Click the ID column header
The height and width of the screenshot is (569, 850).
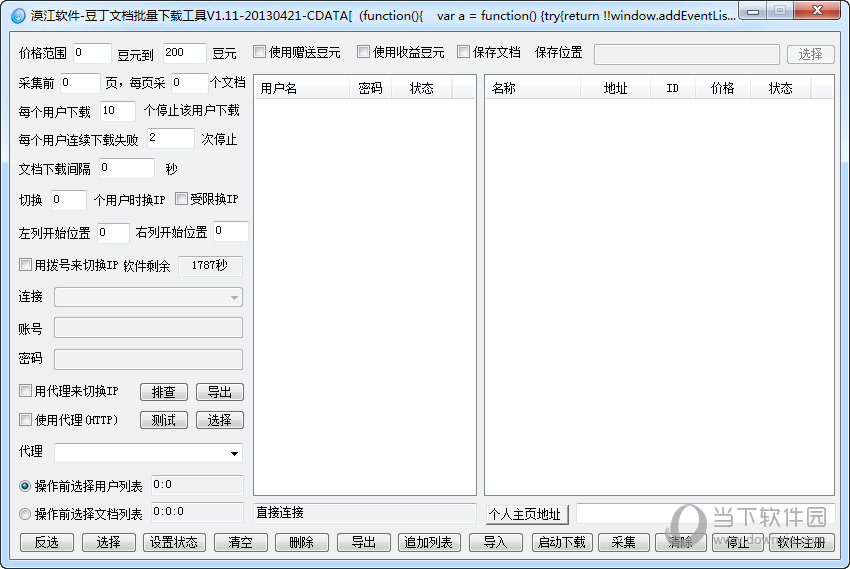click(672, 88)
